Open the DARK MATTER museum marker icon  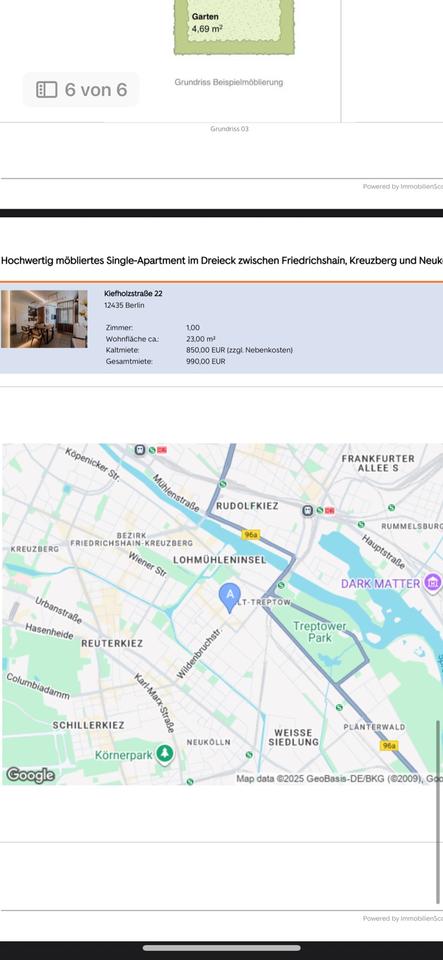click(x=433, y=583)
